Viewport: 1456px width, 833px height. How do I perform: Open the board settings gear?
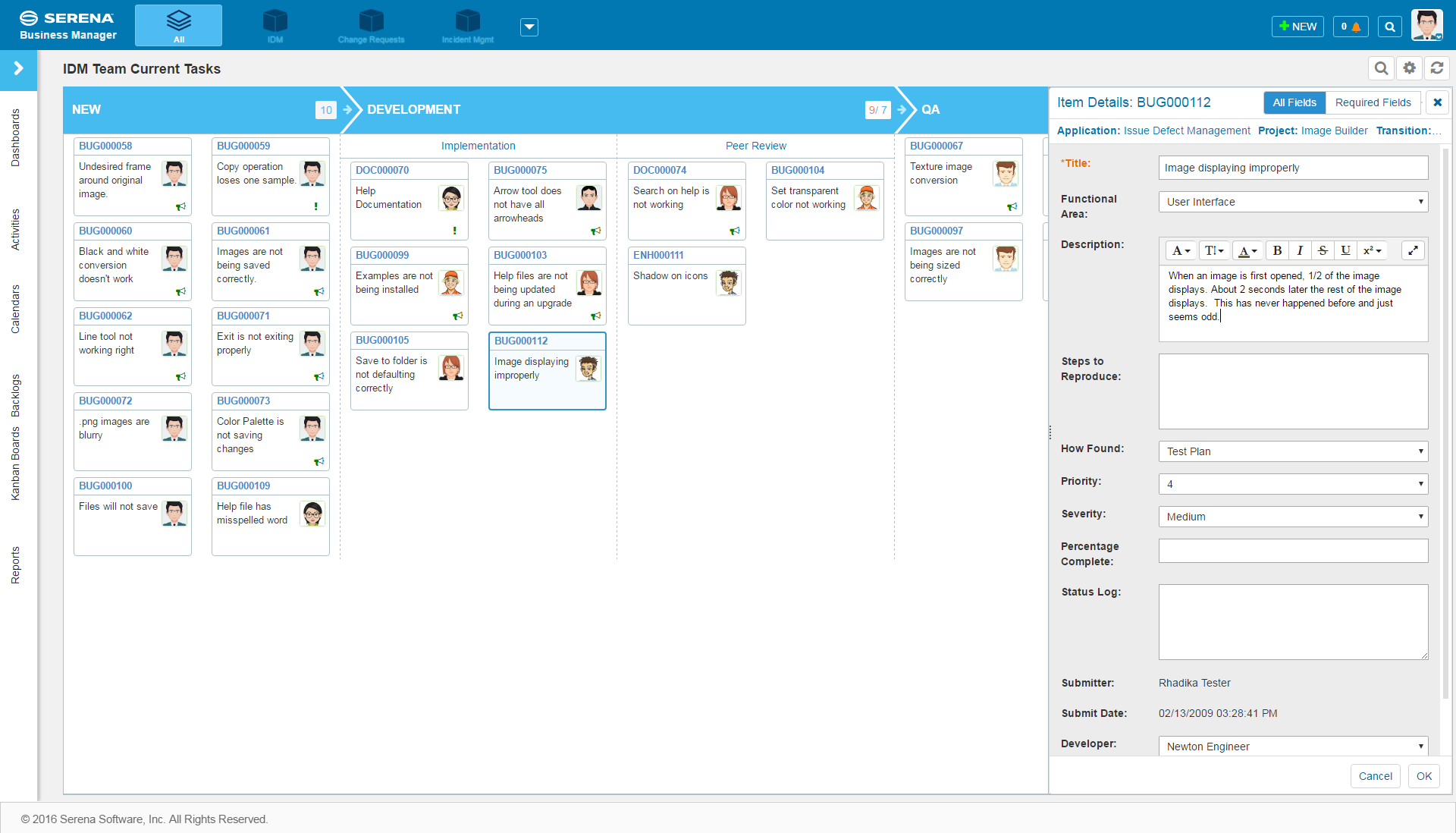1409,68
